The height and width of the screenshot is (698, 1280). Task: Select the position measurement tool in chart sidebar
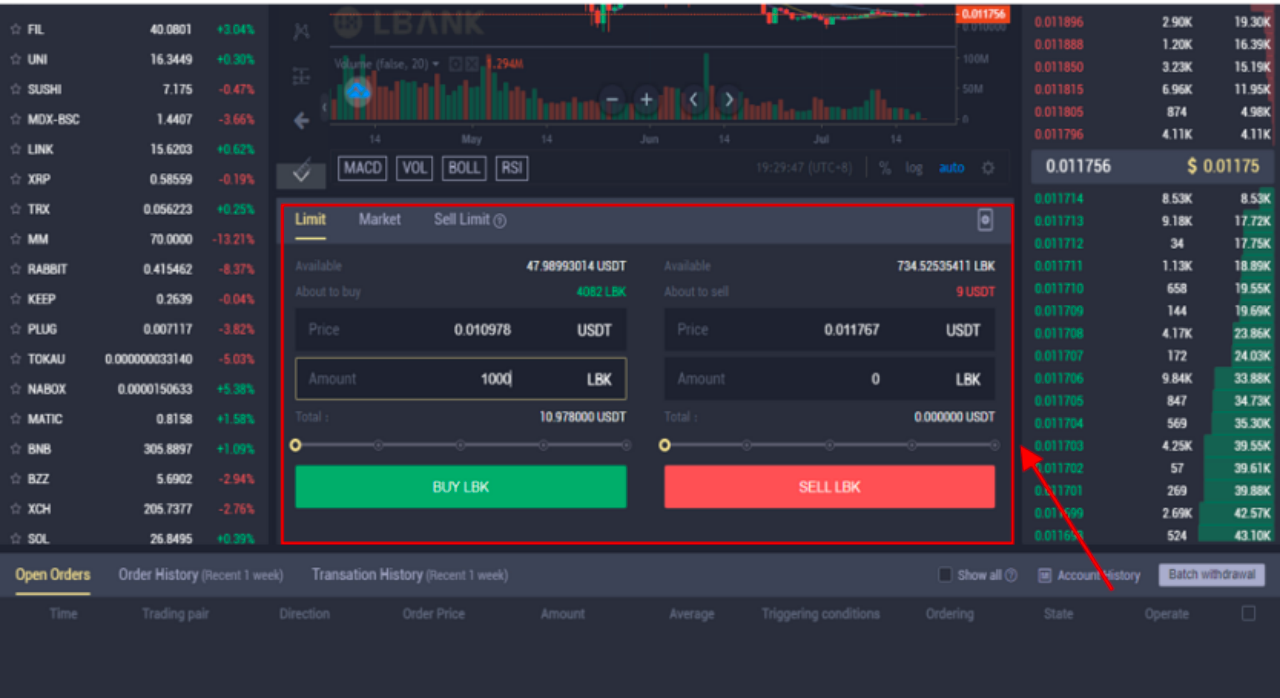click(301, 76)
